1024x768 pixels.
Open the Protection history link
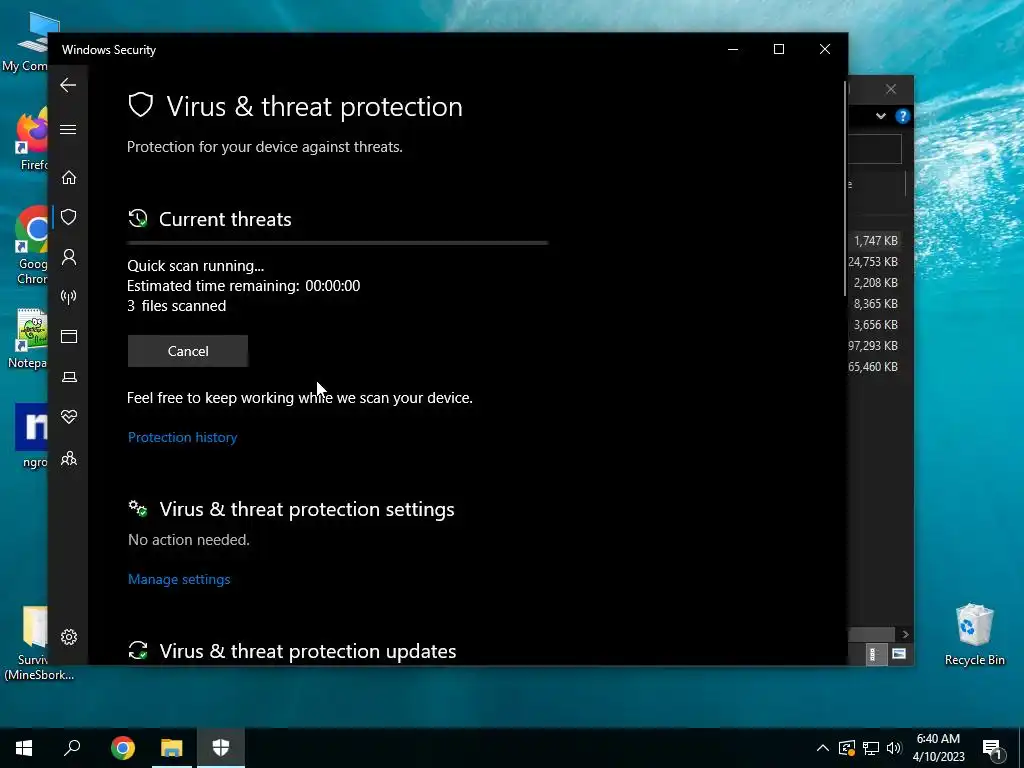(182, 438)
